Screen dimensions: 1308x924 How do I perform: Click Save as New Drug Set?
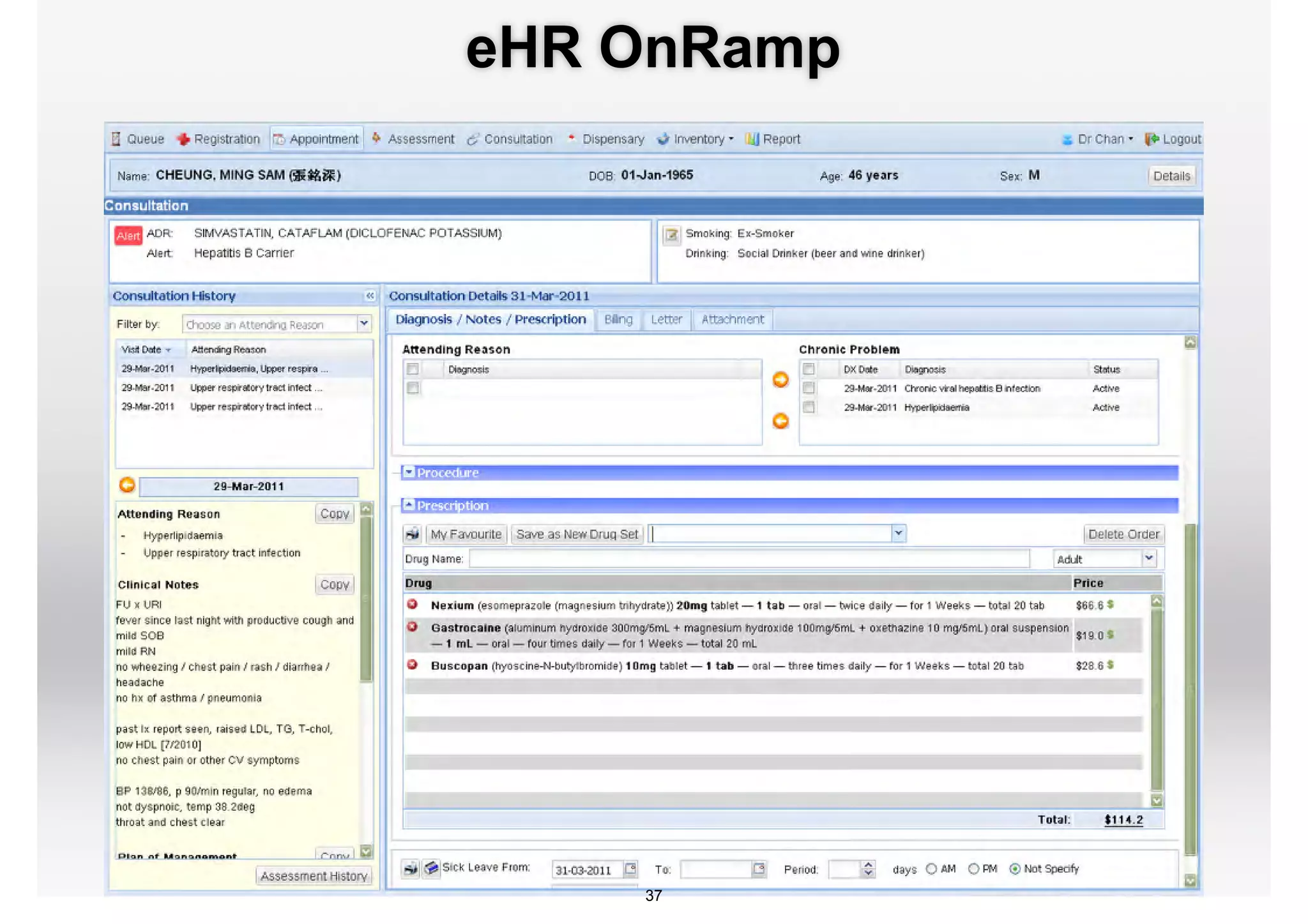click(x=577, y=534)
